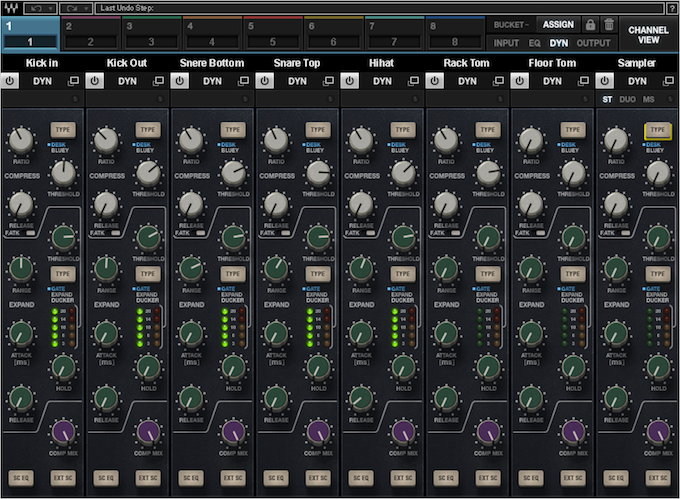Expand the Snare Bottom DYN window icon
Viewport: 680px width, 499px height.
(243, 81)
